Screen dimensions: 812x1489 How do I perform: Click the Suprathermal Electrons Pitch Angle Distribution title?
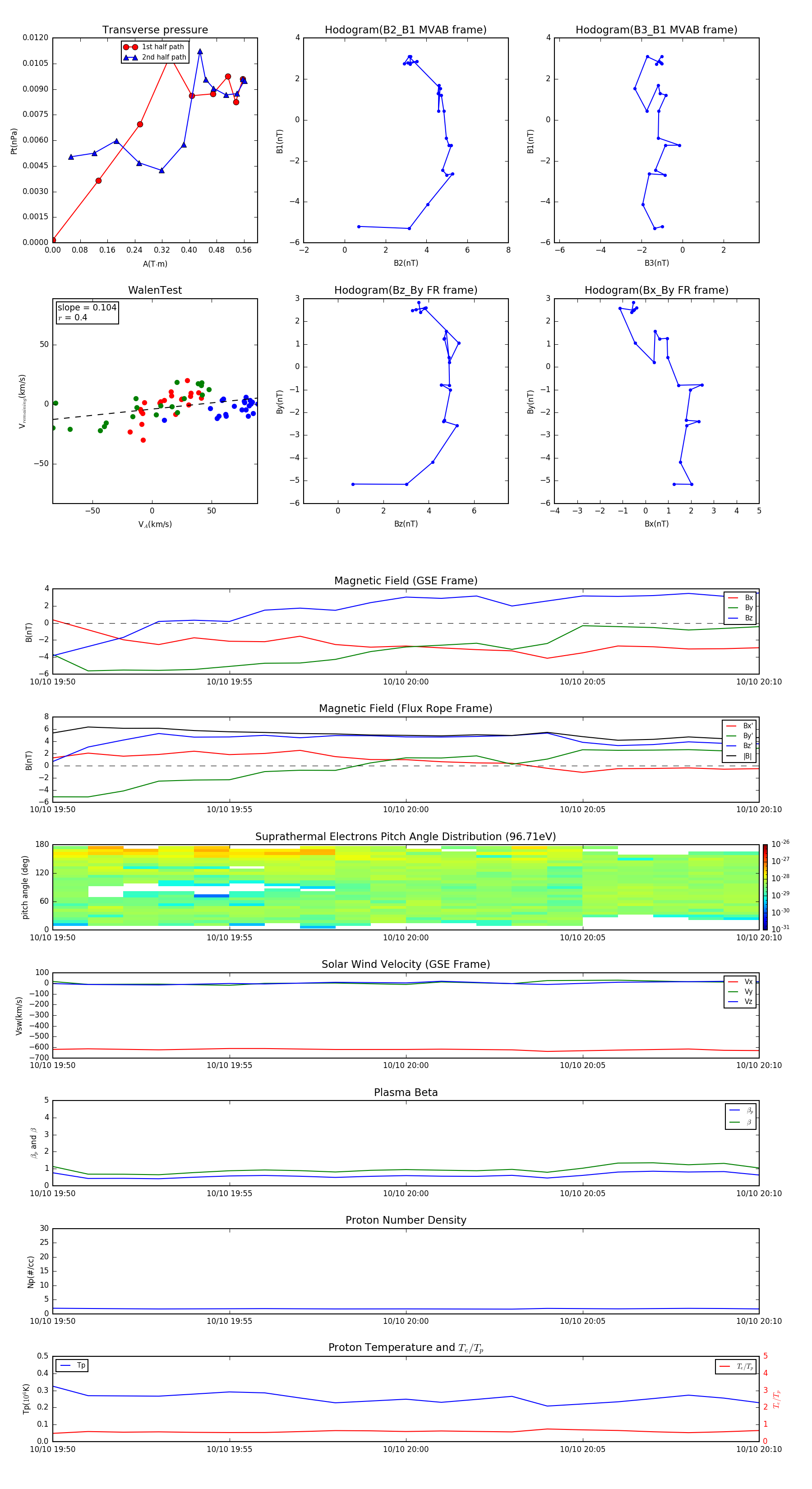coord(406,837)
